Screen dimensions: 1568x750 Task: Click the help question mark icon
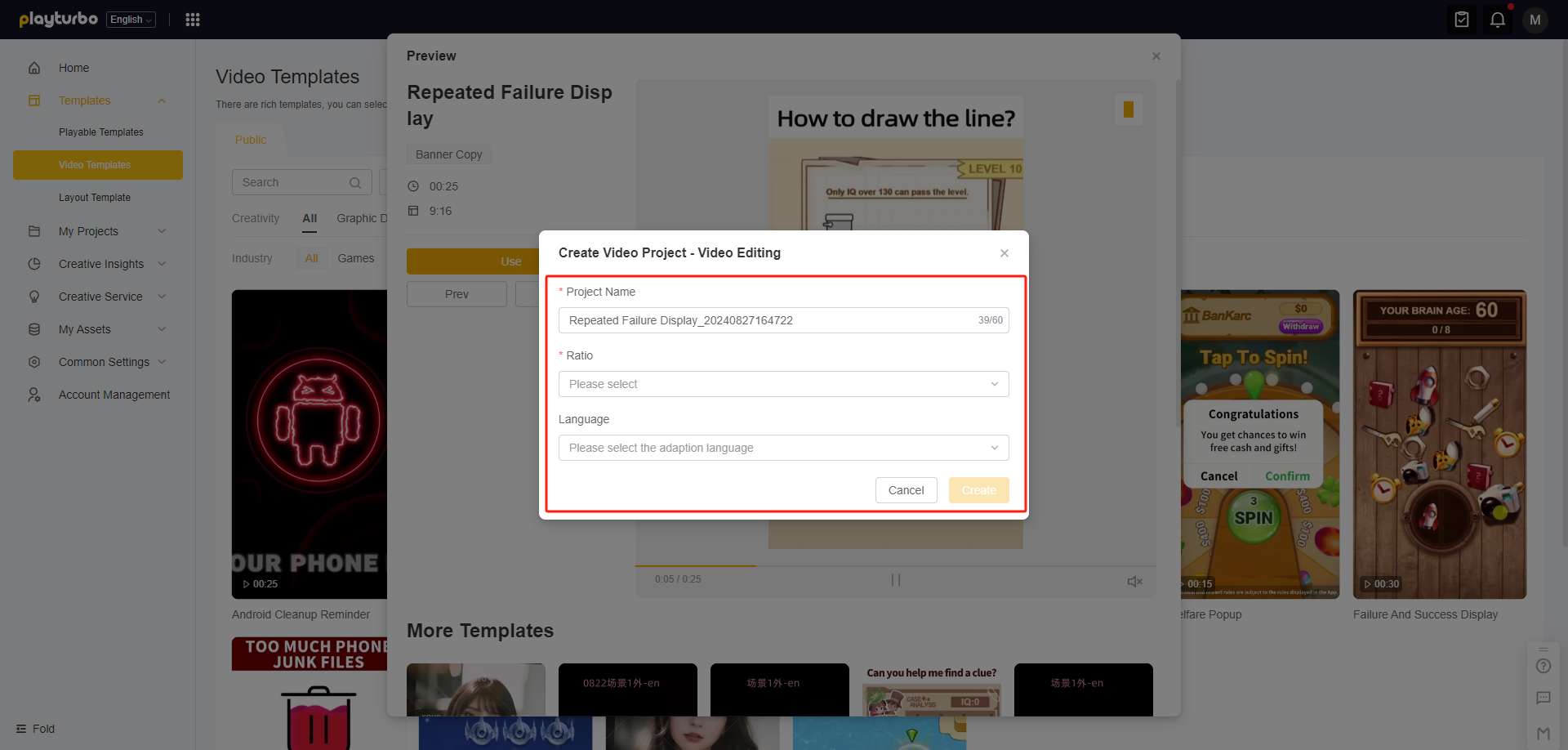tap(1543, 666)
